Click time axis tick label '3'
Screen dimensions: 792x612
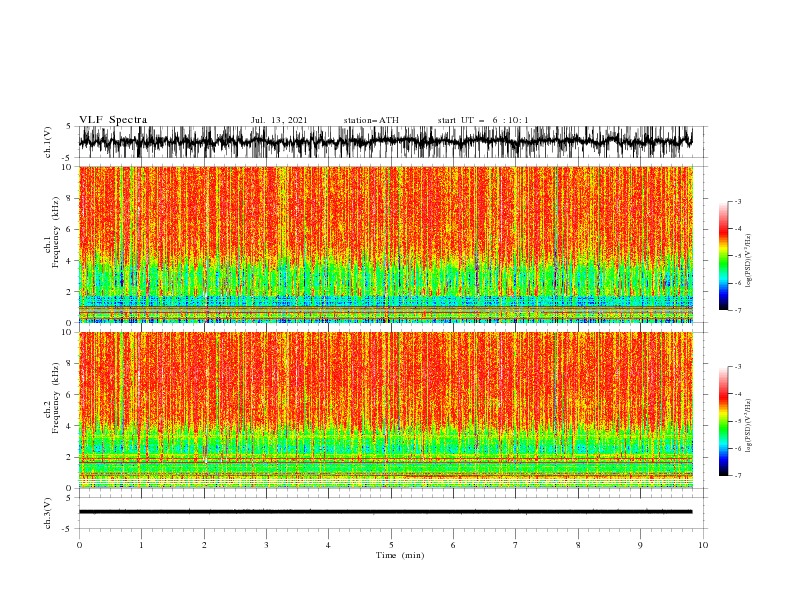[x=266, y=545]
